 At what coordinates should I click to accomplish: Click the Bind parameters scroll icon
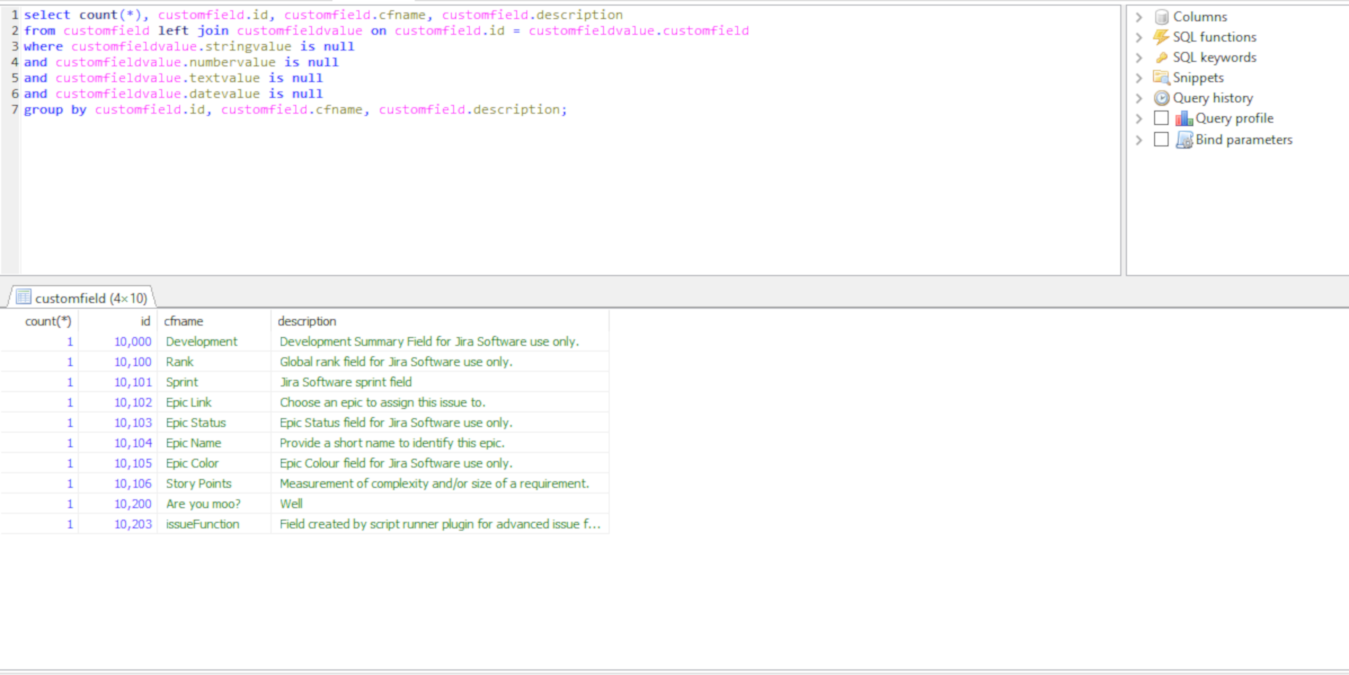pyautogui.click(x=1184, y=140)
